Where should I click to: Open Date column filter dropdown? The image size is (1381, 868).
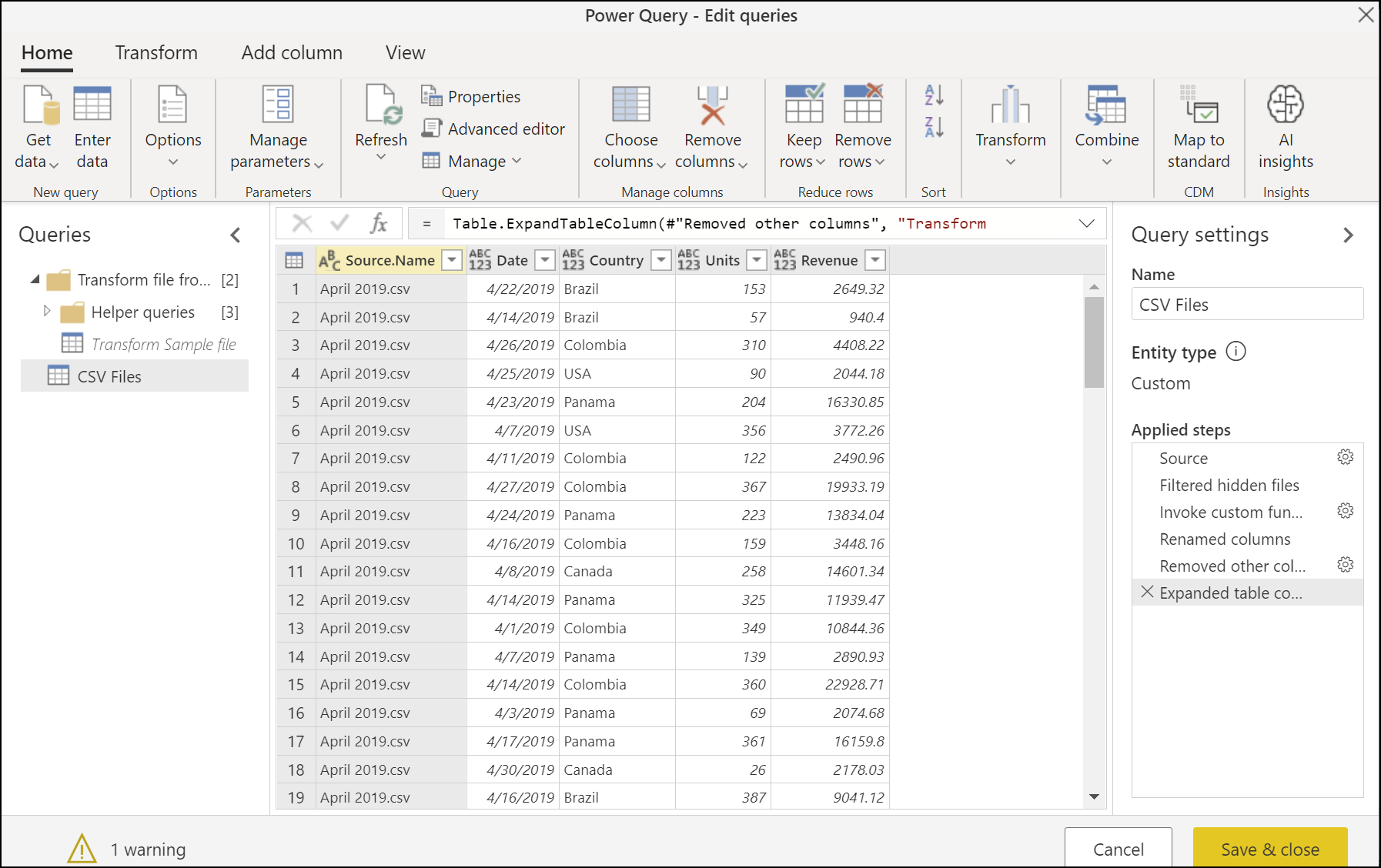coord(545,260)
